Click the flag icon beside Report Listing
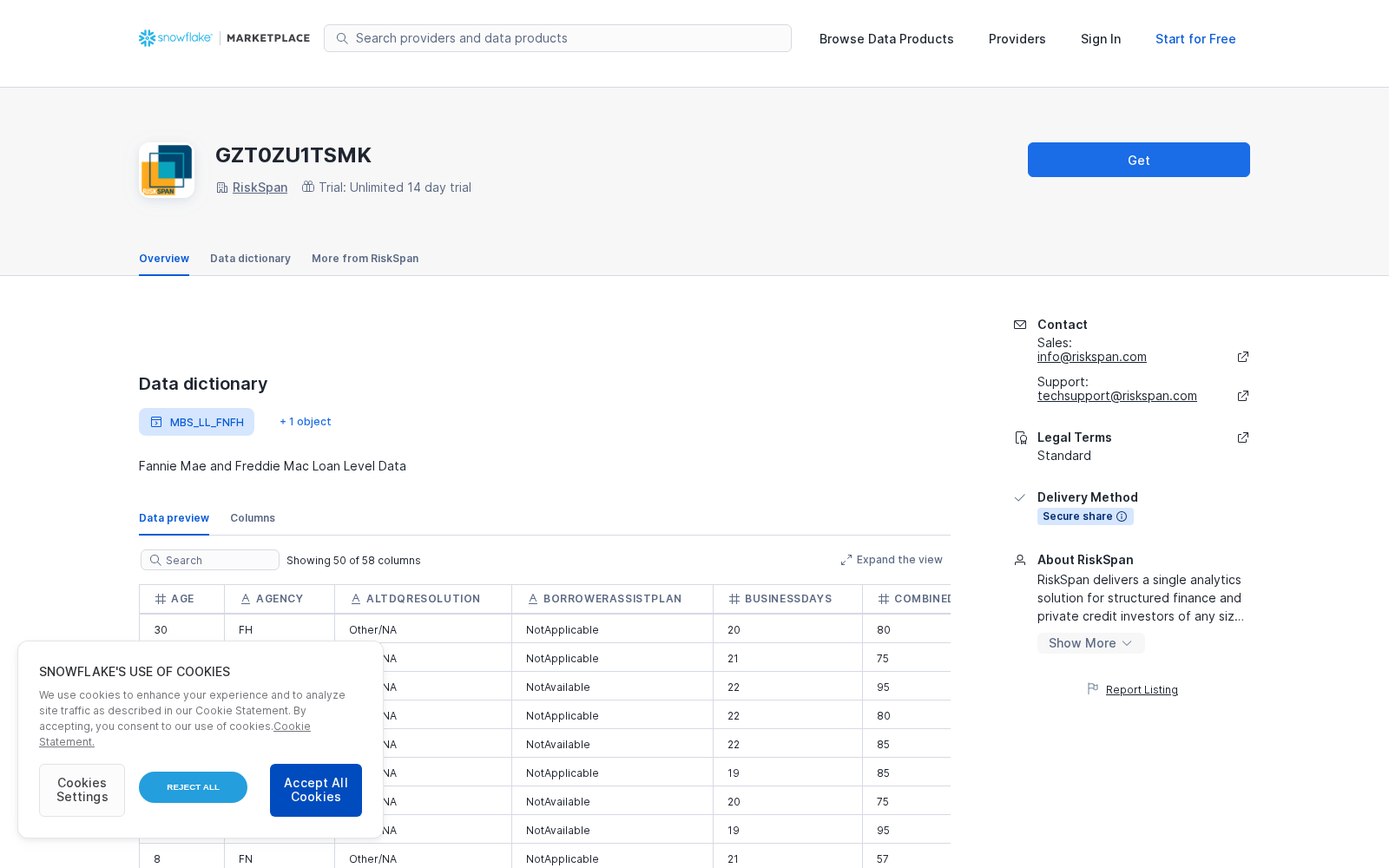Viewport: 1389px width, 868px height. click(1093, 689)
